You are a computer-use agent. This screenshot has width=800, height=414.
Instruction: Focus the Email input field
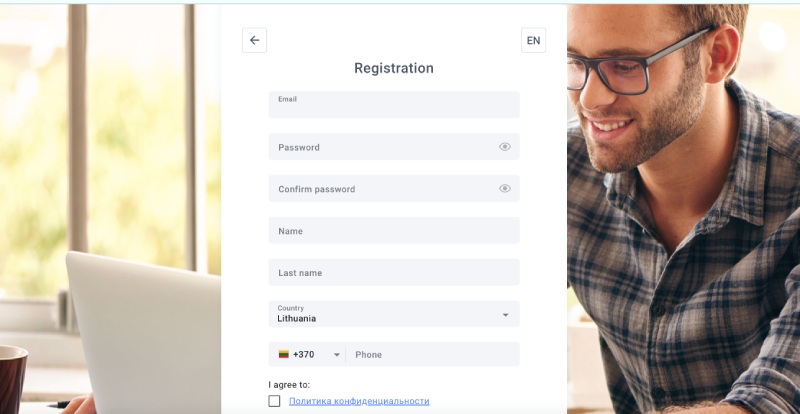(394, 105)
